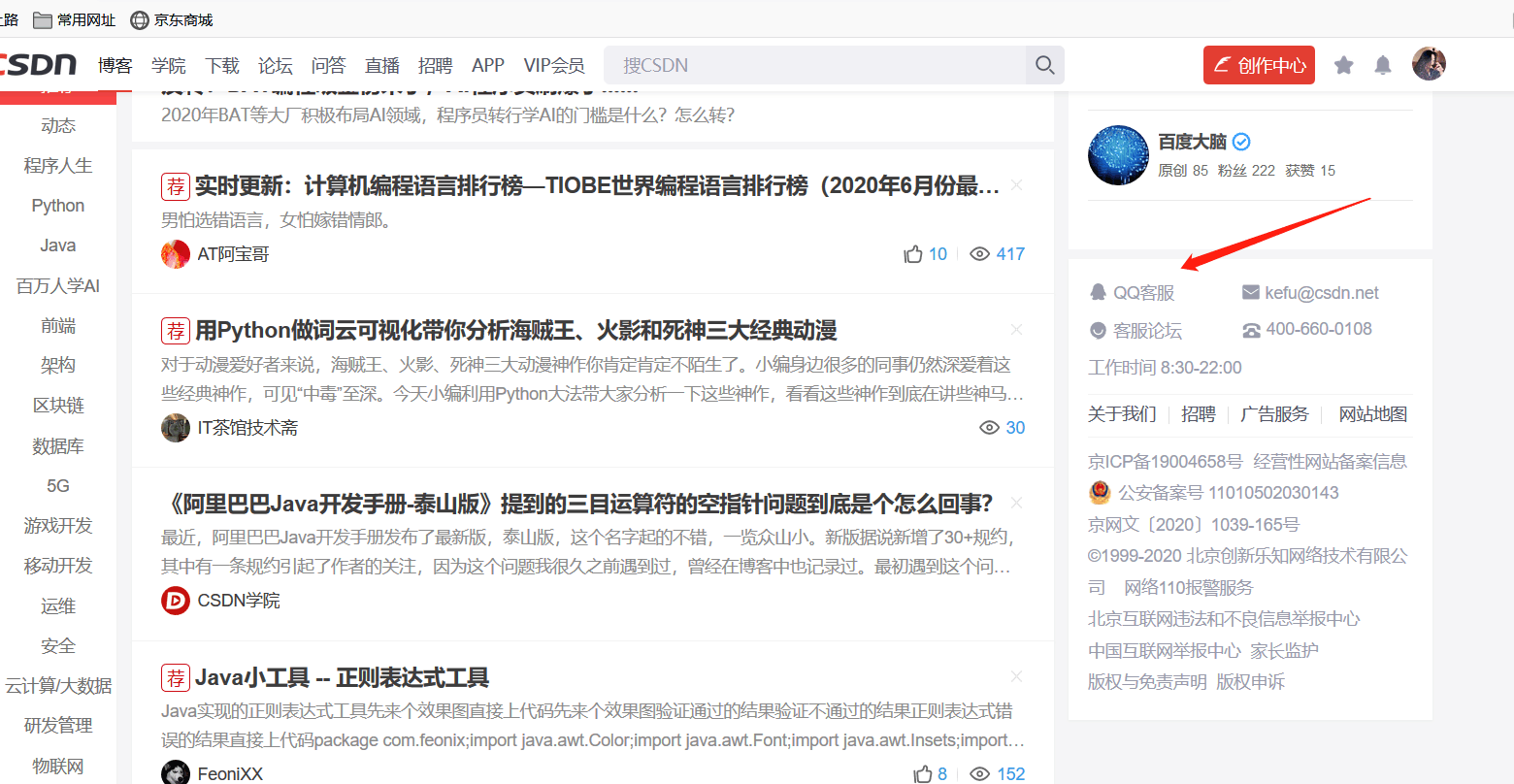Open CSDN学院 author logo icon

tap(175, 601)
